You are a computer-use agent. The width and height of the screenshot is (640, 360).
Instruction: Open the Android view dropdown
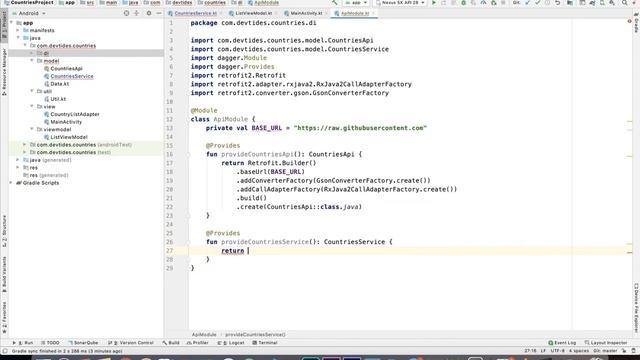click(29, 13)
